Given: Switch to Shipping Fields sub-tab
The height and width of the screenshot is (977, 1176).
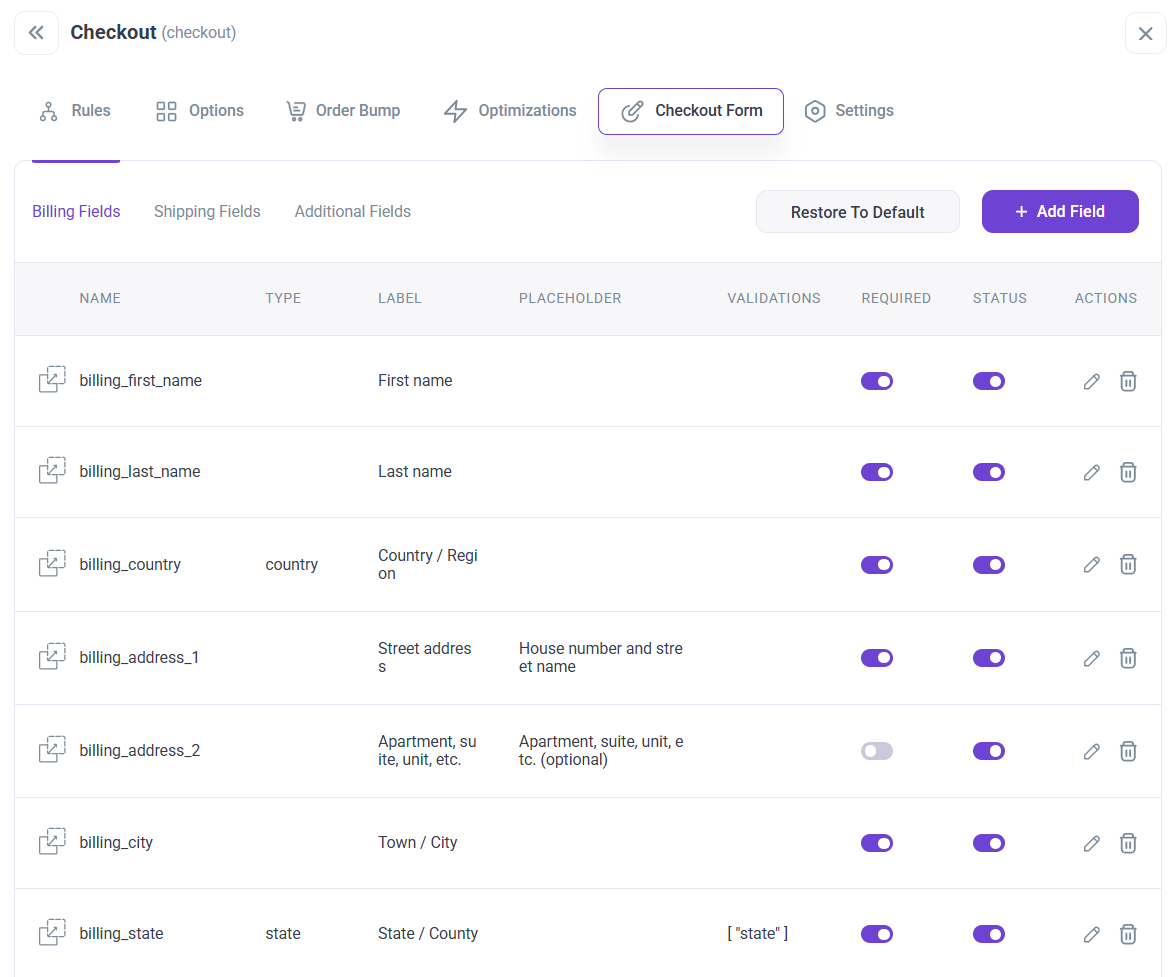Looking at the screenshot, I should pyautogui.click(x=207, y=211).
